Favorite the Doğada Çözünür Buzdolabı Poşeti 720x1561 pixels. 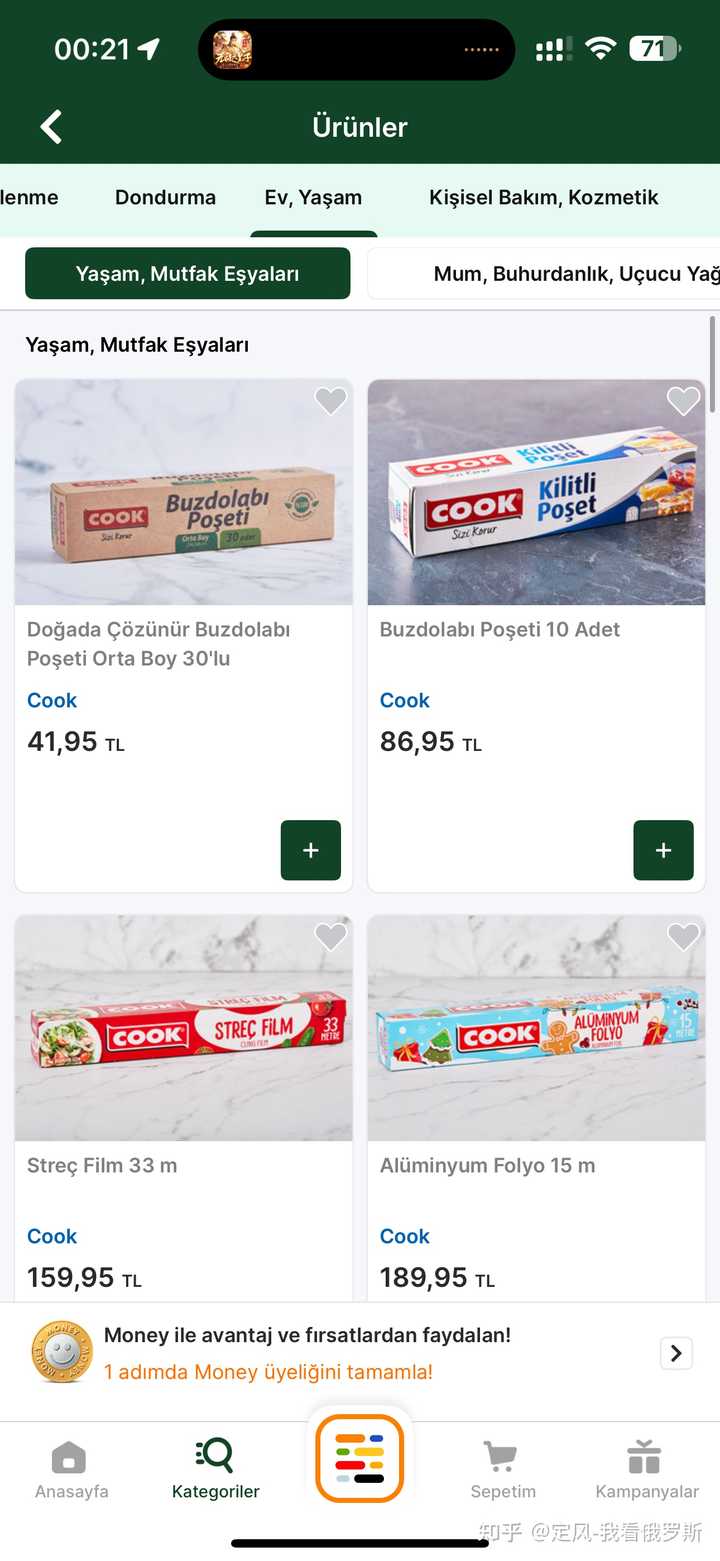[x=330, y=401]
